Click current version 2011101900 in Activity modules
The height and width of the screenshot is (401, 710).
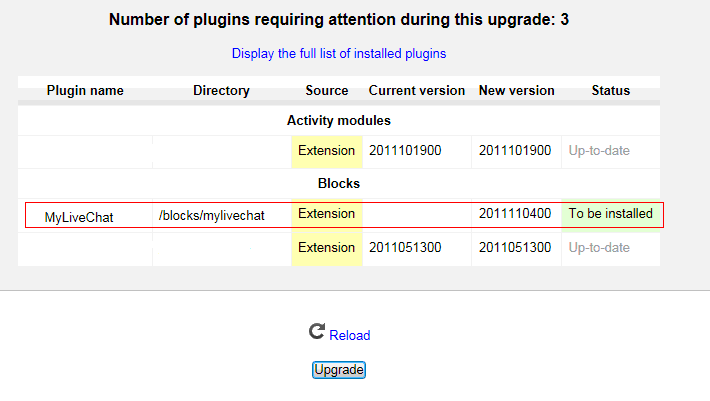(x=405, y=151)
